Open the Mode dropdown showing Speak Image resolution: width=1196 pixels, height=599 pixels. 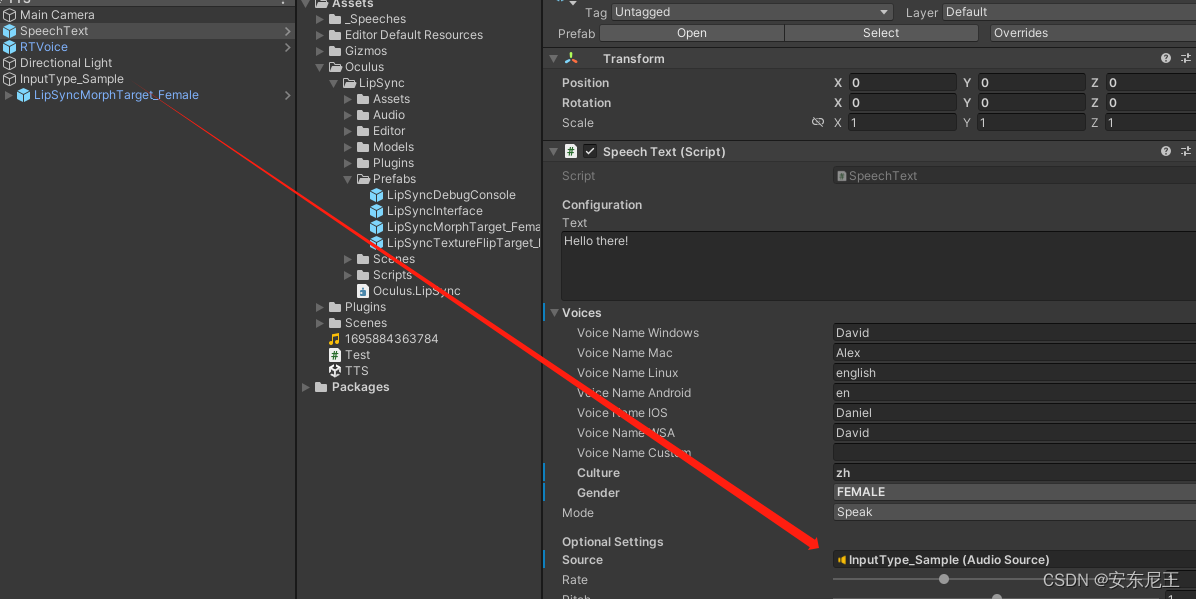point(1014,512)
